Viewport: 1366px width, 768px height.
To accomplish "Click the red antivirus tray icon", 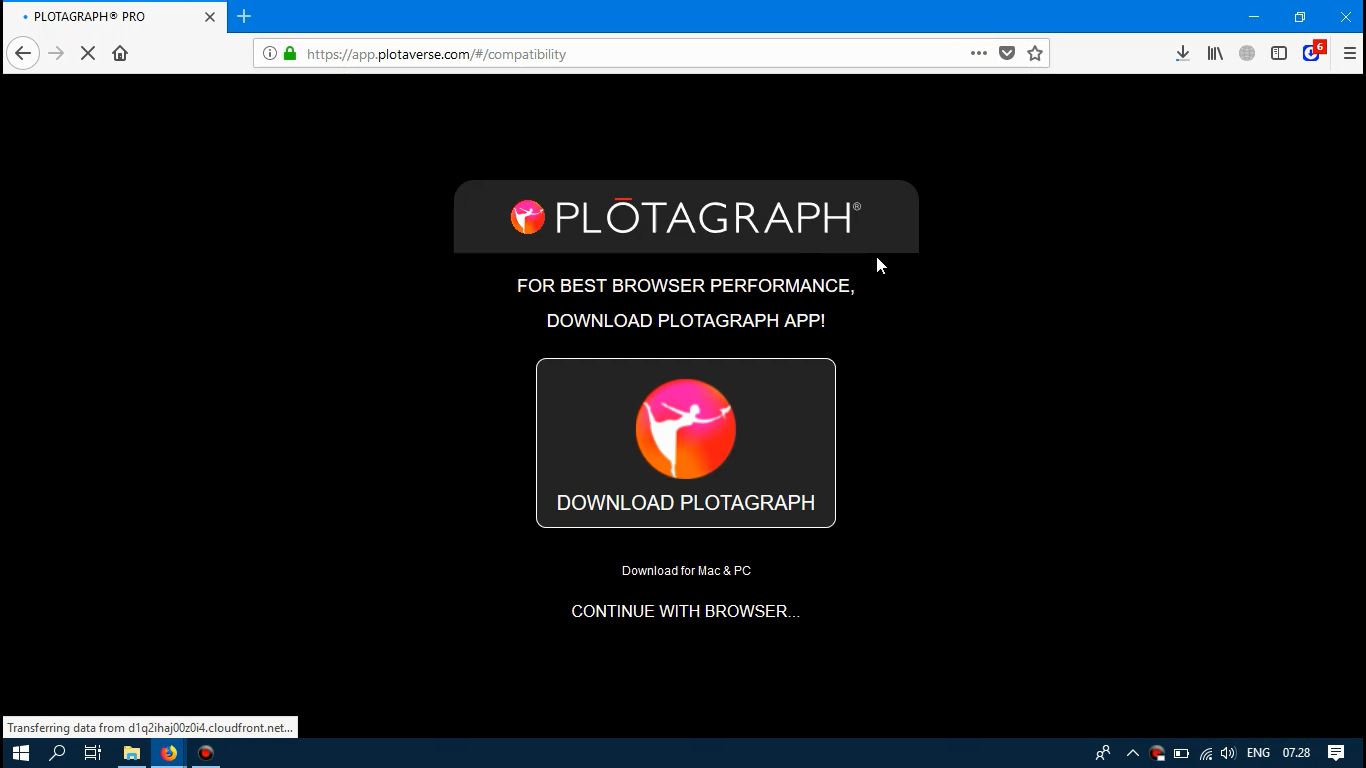I will (x=1157, y=753).
